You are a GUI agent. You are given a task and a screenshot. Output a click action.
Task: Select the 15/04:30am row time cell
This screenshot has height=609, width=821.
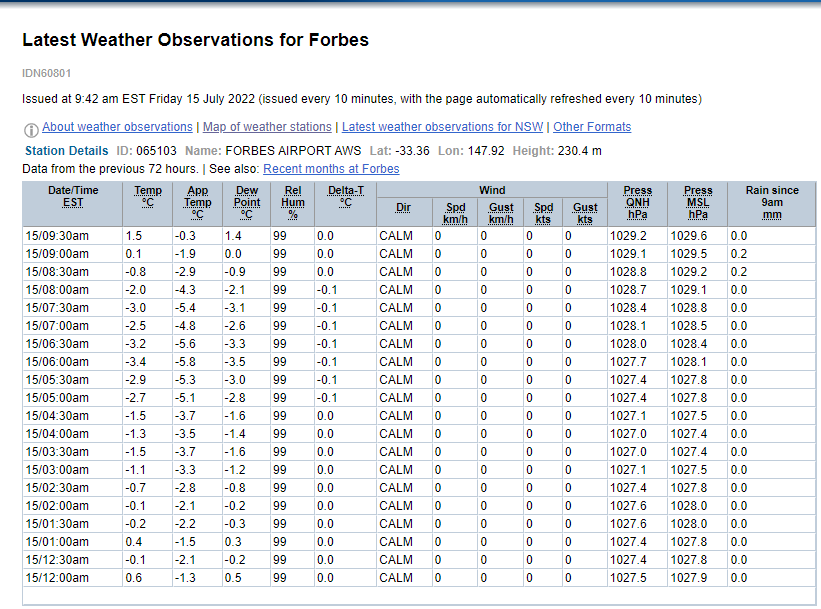click(x=72, y=416)
